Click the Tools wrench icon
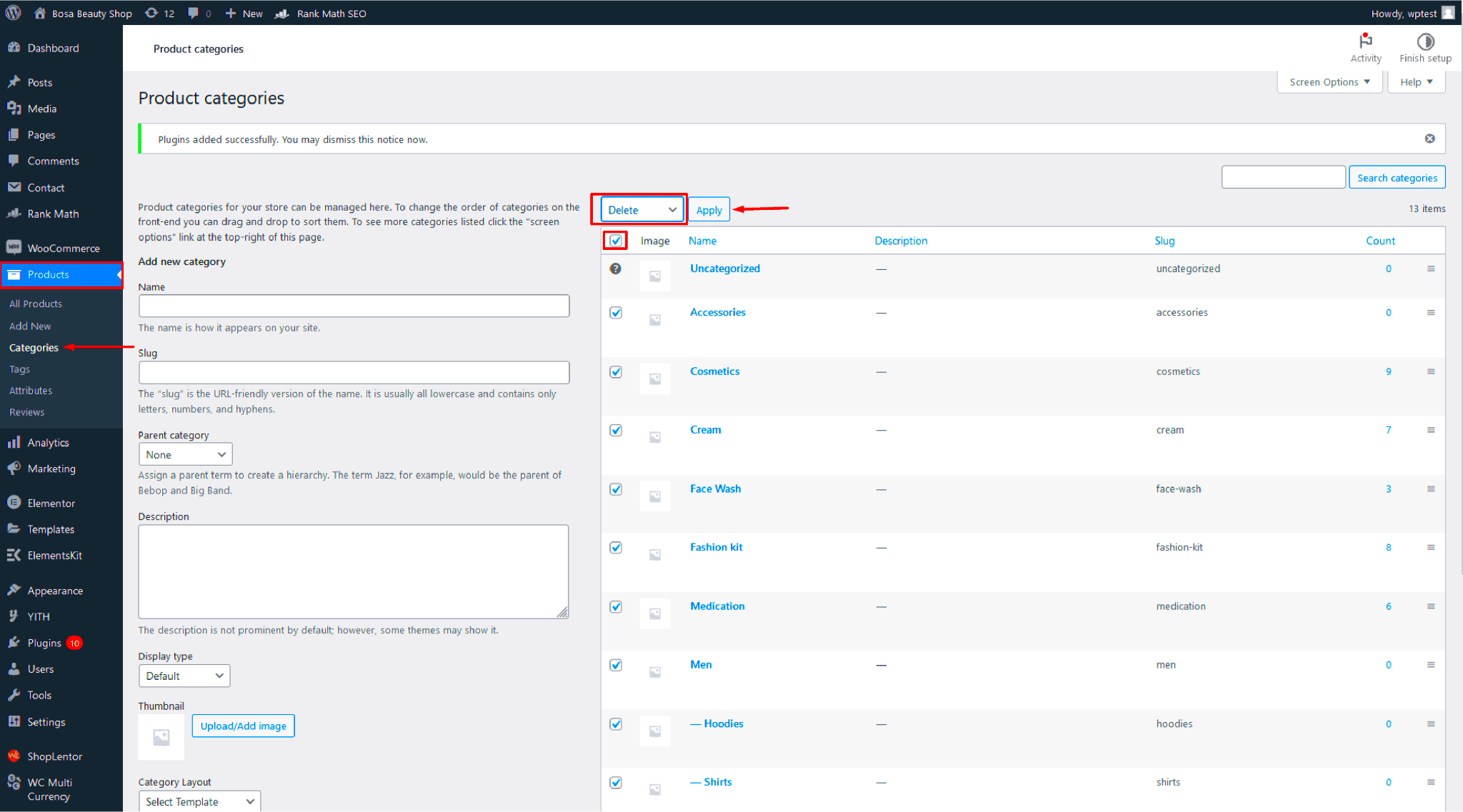The image size is (1463, 812). click(14, 695)
